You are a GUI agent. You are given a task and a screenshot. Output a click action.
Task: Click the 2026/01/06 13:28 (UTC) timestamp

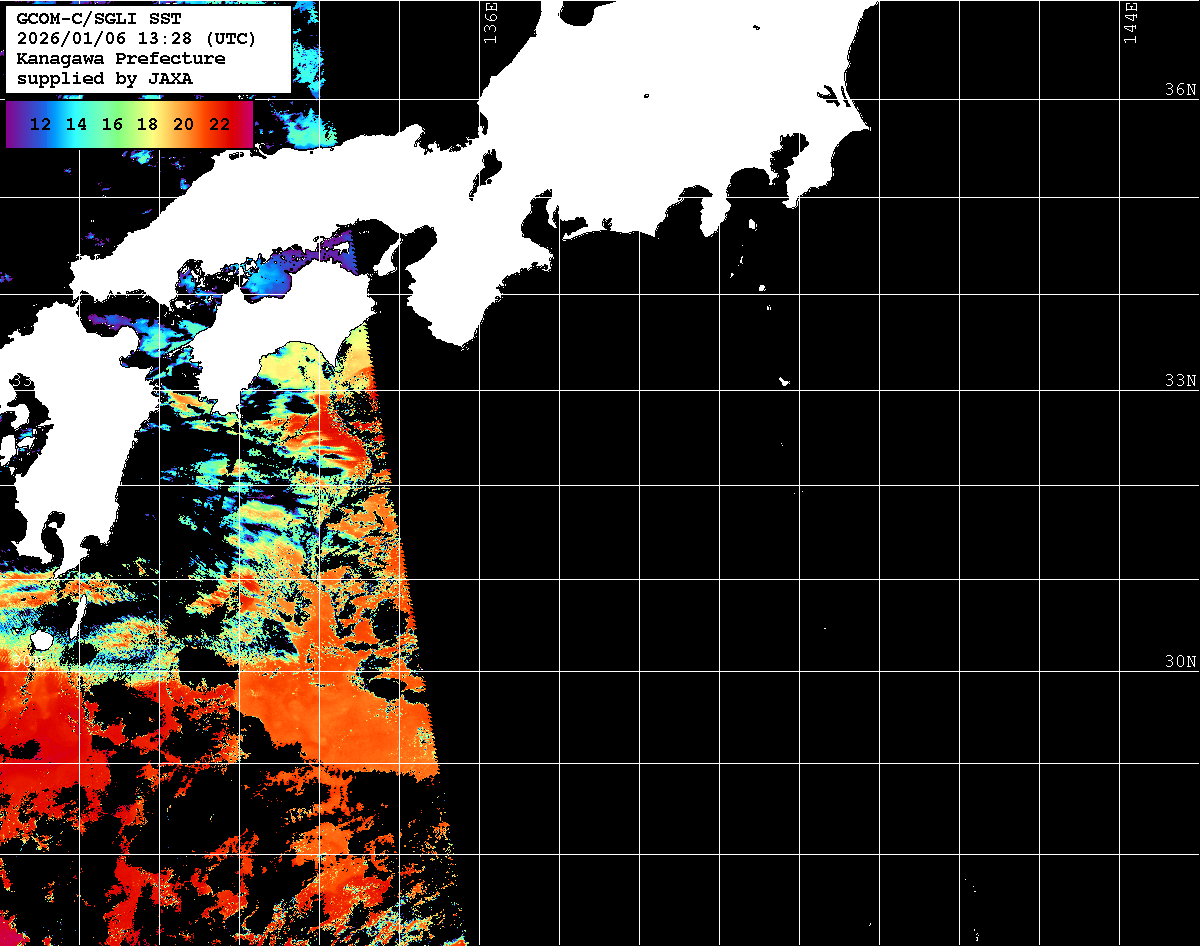[137, 39]
